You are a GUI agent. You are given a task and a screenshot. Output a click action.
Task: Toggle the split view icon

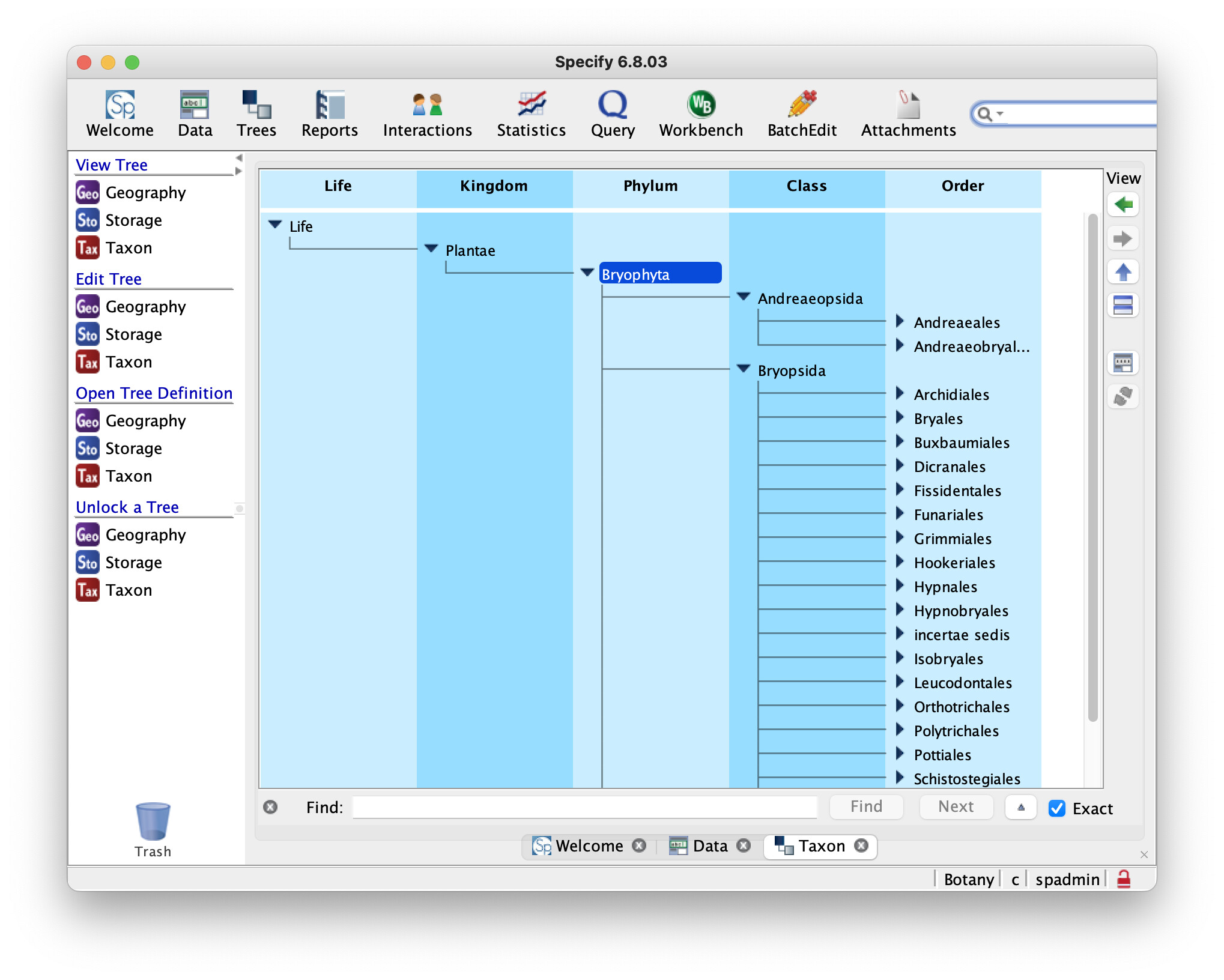(x=1123, y=306)
